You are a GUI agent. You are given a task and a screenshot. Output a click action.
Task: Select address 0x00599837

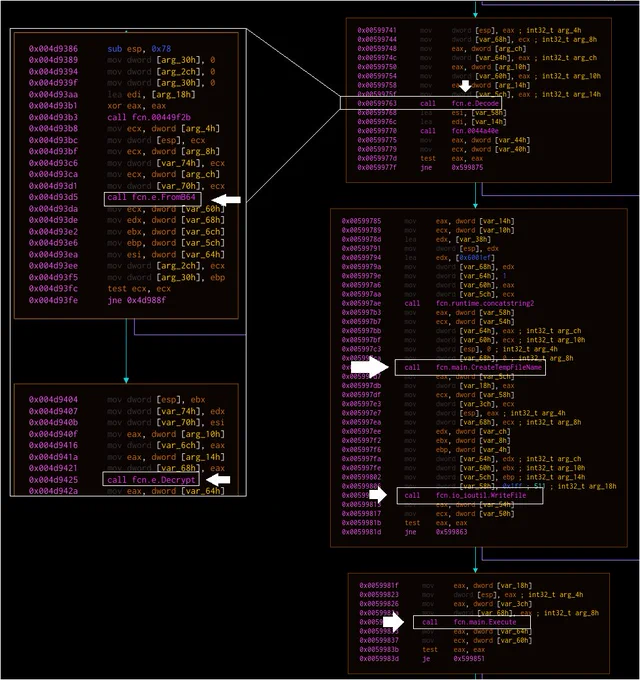click(379, 640)
